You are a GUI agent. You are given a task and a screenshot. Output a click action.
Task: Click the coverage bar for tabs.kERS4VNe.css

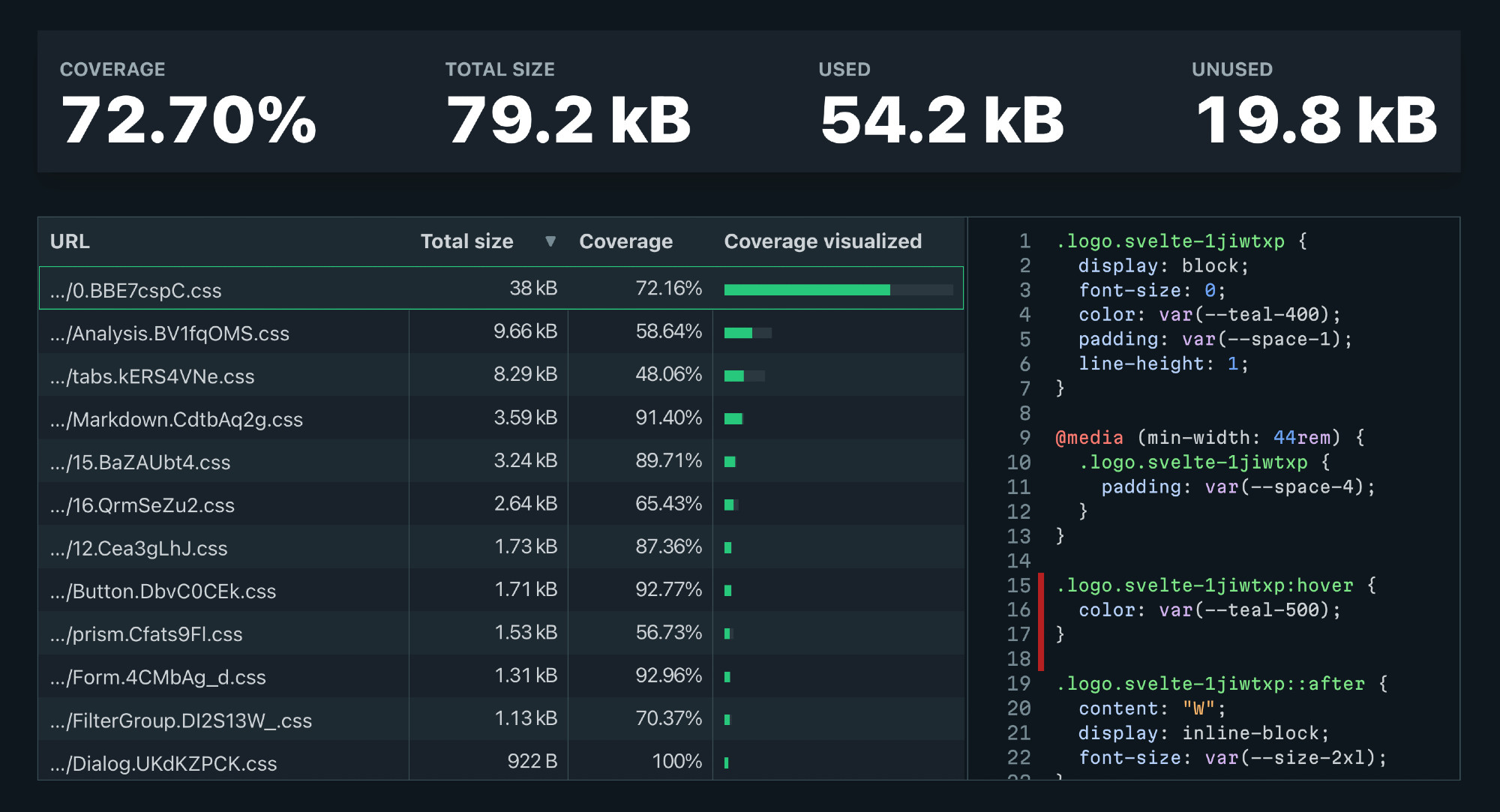click(x=745, y=376)
